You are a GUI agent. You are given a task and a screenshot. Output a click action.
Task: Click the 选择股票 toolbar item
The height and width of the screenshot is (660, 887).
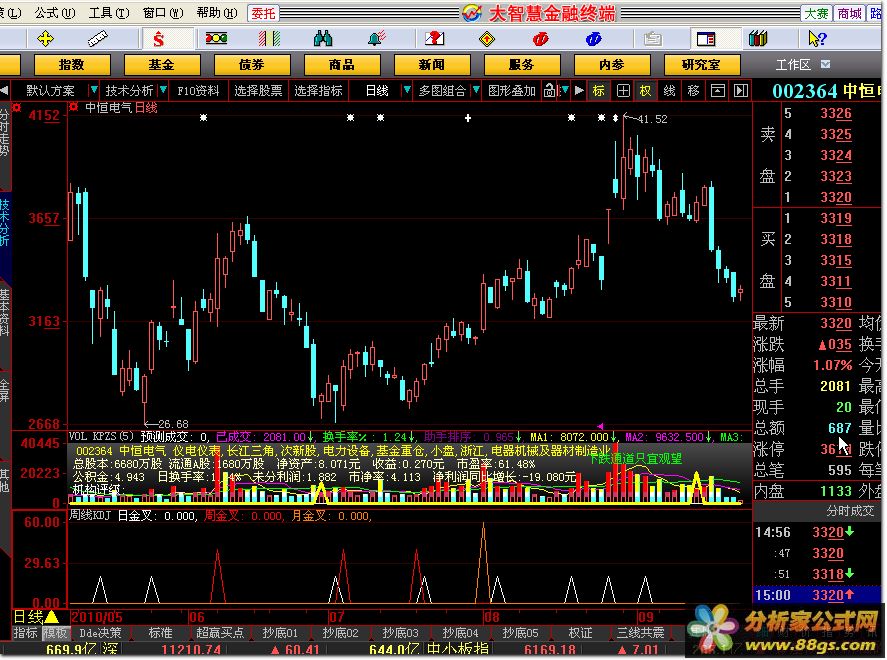pos(258,90)
